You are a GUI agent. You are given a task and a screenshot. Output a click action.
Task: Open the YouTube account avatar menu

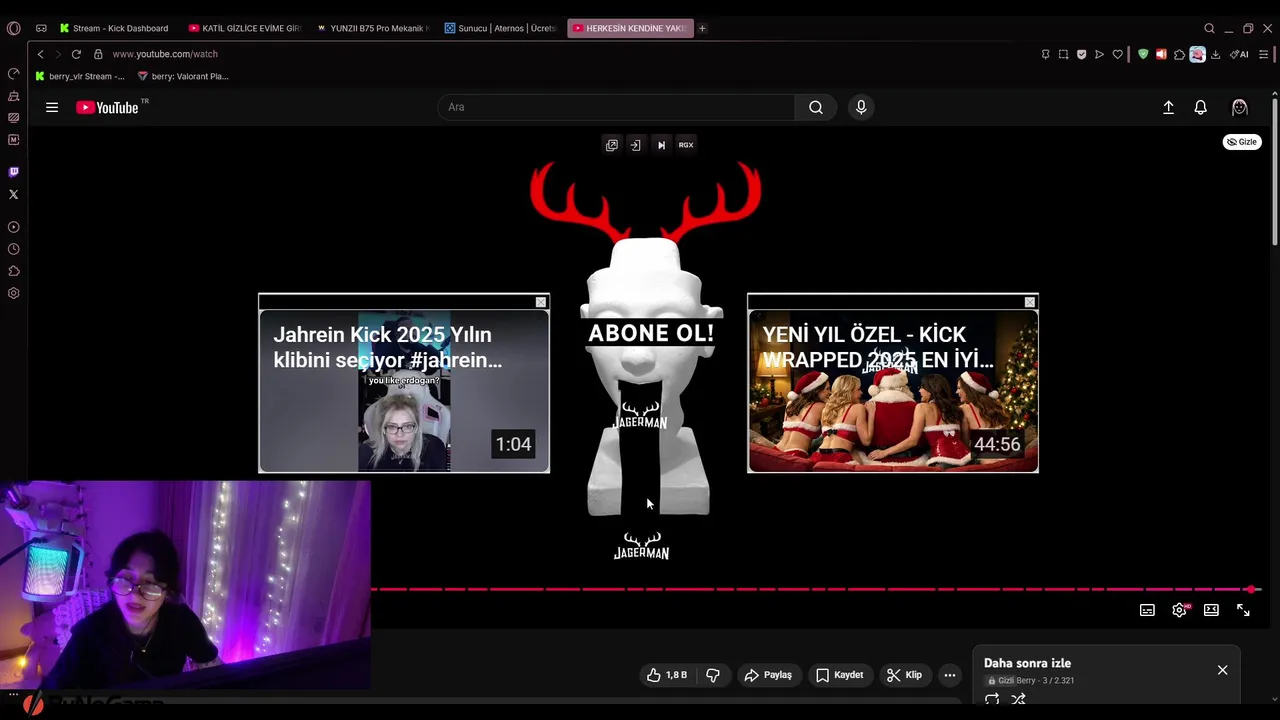1240,107
